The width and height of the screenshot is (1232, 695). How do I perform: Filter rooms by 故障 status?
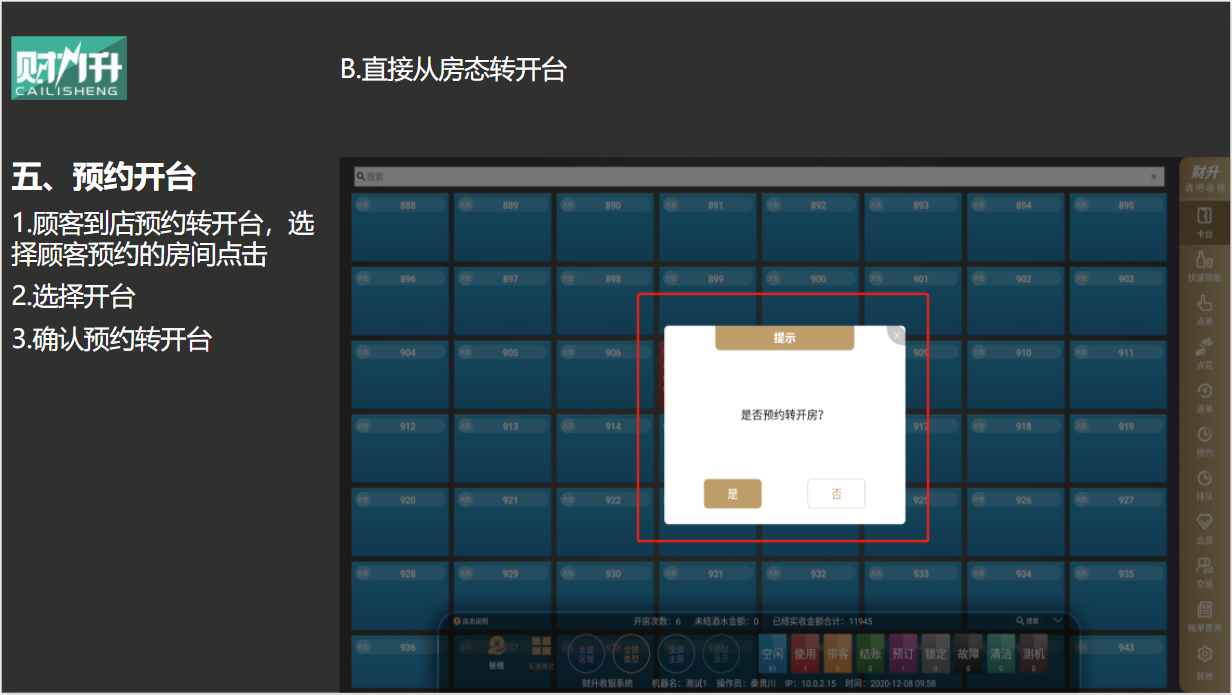point(968,654)
